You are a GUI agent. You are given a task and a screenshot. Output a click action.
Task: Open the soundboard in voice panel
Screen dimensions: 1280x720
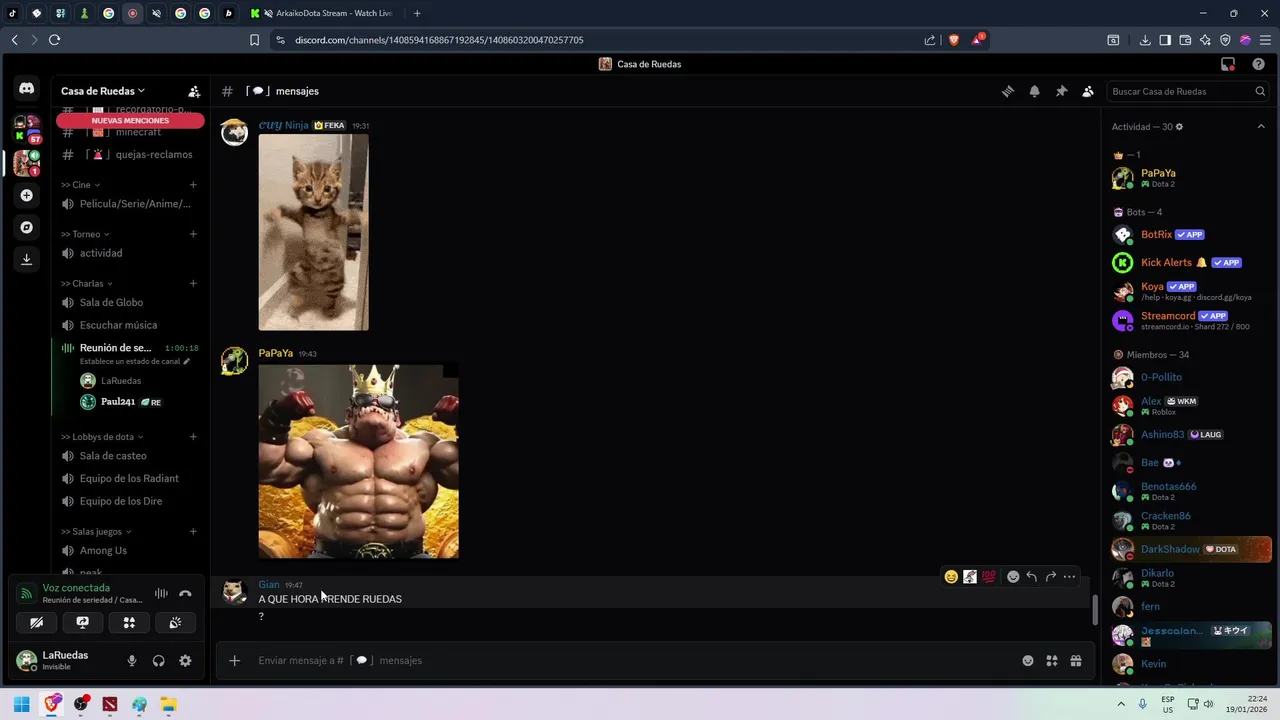coord(175,622)
